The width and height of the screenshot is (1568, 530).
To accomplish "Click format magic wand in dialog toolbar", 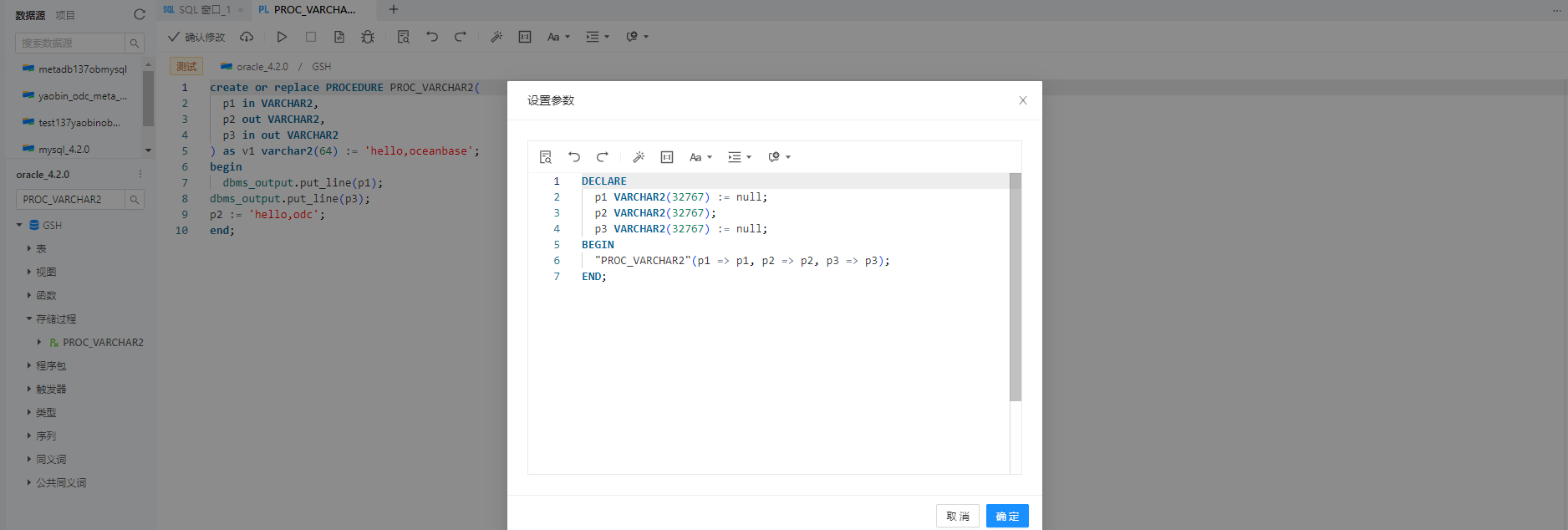I will click(639, 157).
